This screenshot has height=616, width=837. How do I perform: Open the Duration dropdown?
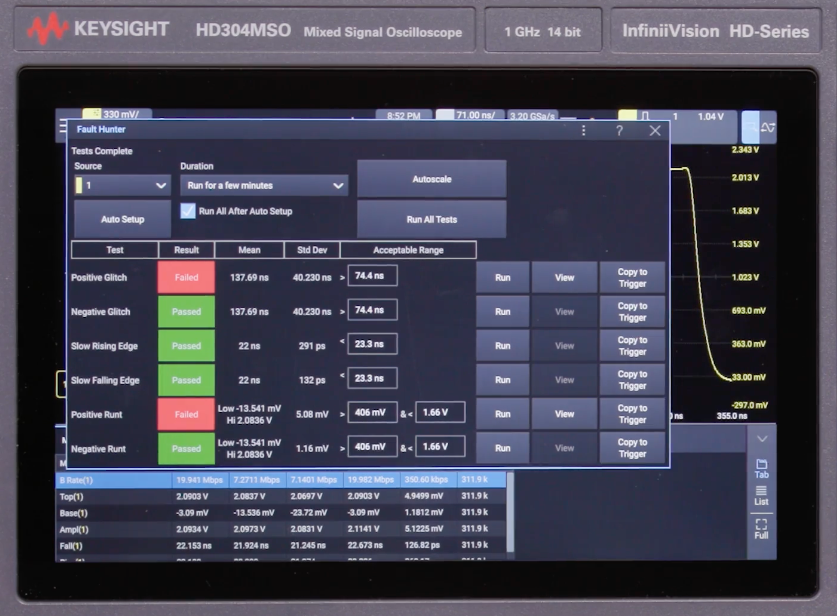tap(263, 185)
